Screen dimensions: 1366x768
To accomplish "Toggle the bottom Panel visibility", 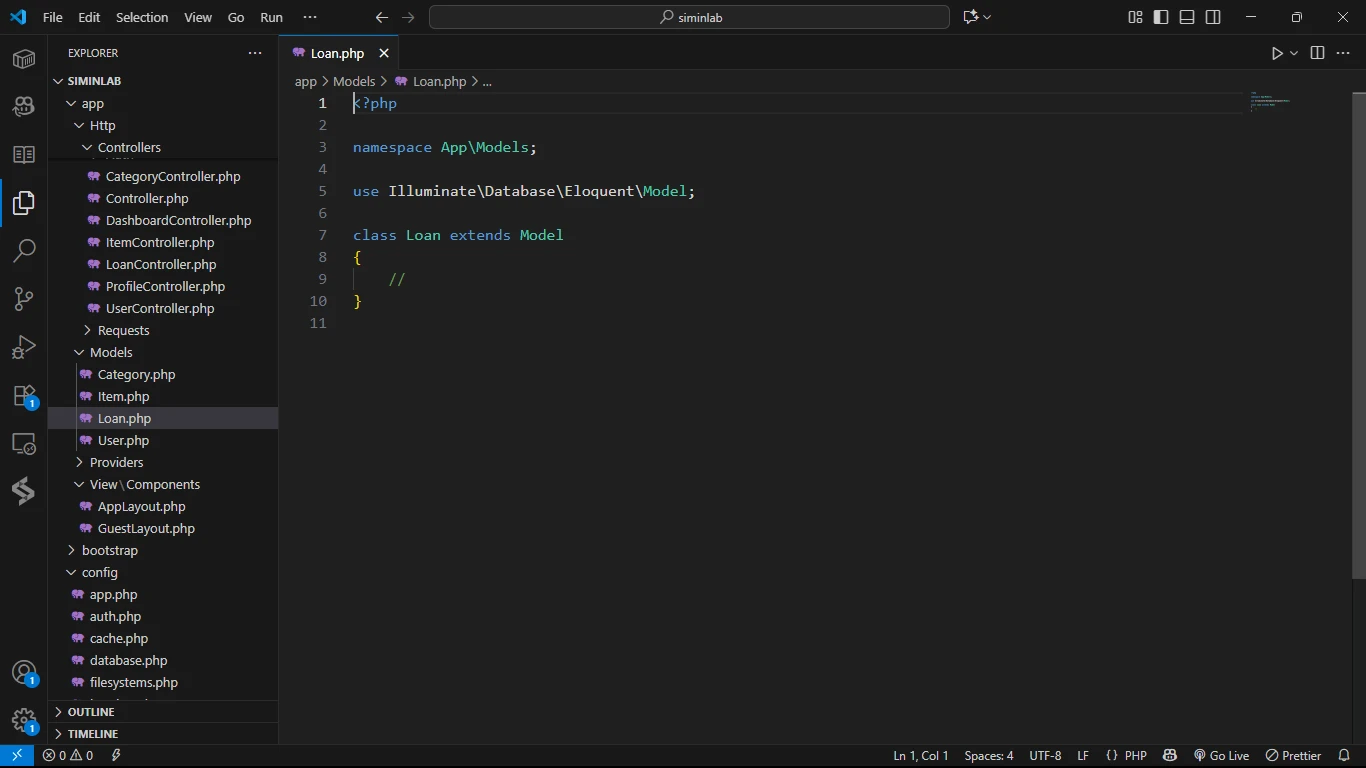I will (1187, 17).
